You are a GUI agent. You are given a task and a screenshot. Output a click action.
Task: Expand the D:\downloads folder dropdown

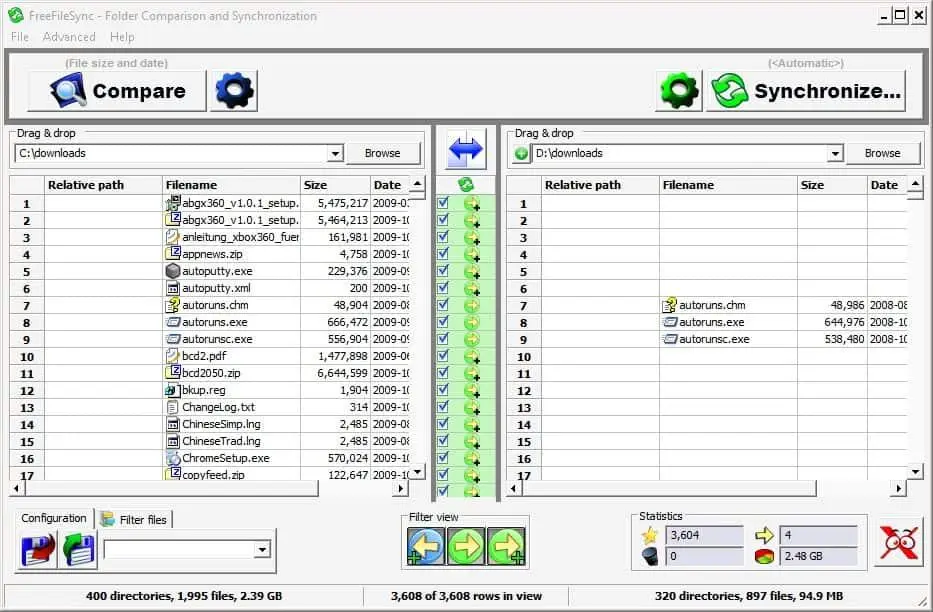tap(835, 153)
